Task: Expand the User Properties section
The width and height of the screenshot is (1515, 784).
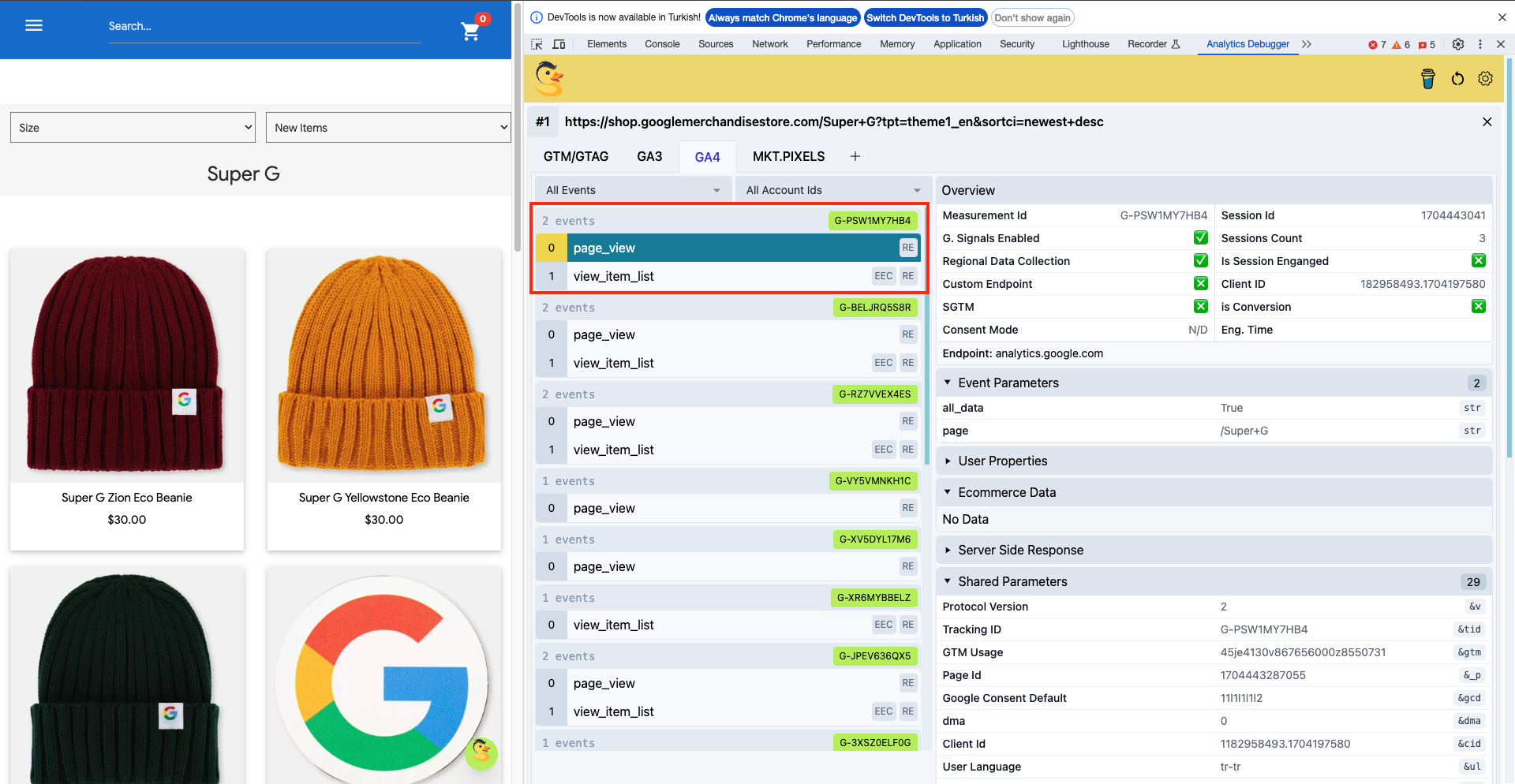Action: [1214, 461]
